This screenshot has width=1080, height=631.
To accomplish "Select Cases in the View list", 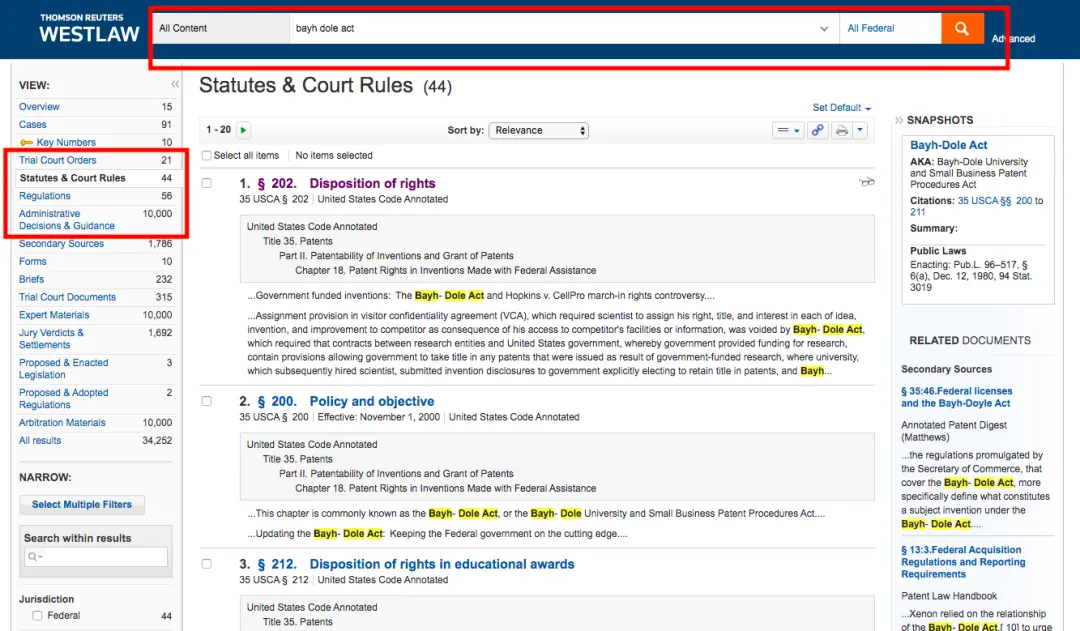I will (x=32, y=125).
